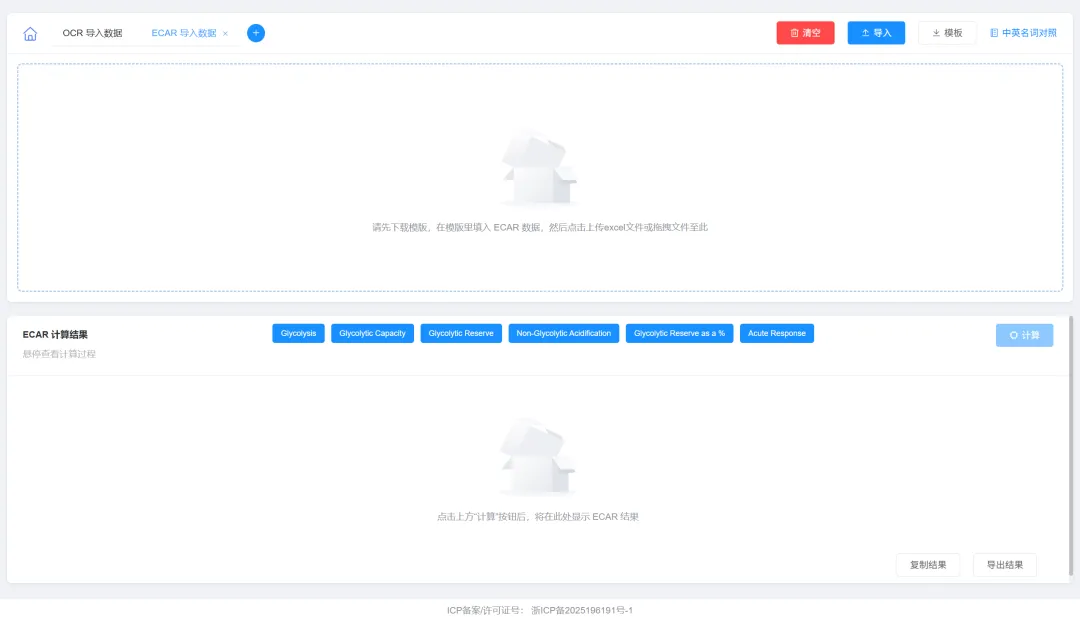Image resolution: width=1080 pixels, height=617 pixels.
Task: Click 导出结果 to export results
Action: [1004, 565]
